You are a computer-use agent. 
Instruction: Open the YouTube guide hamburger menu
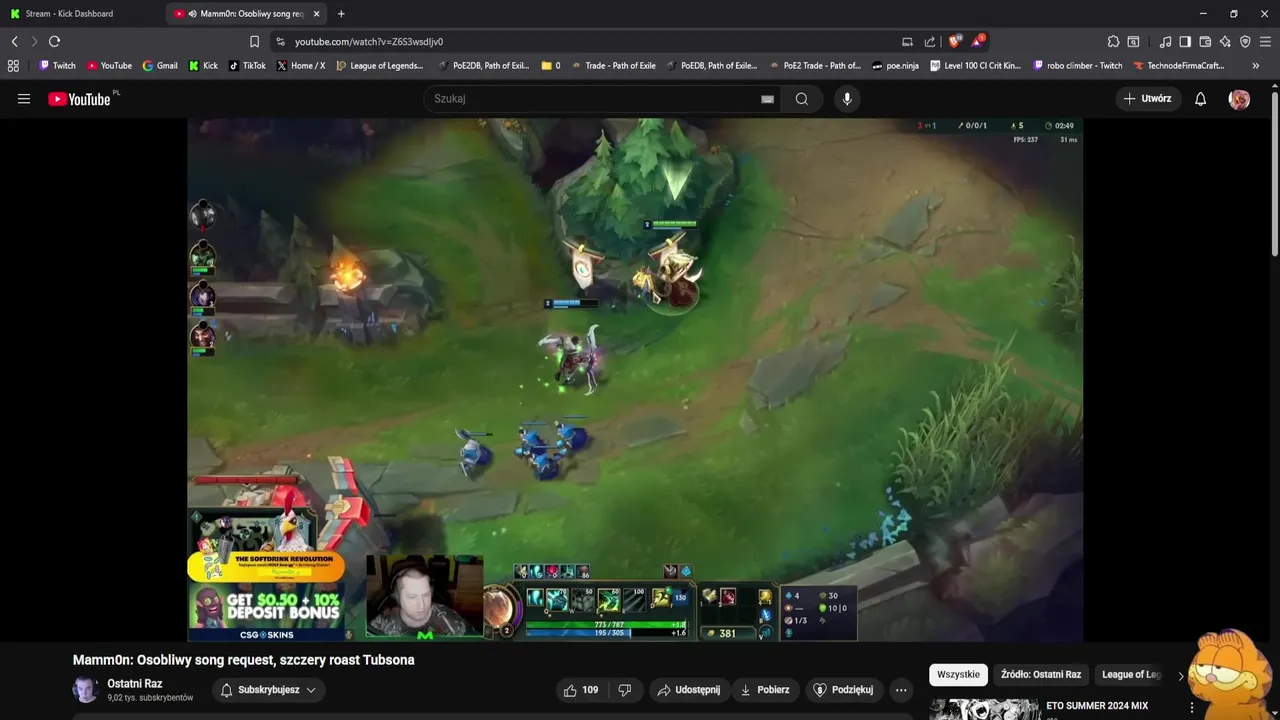pyautogui.click(x=24, y=99)
